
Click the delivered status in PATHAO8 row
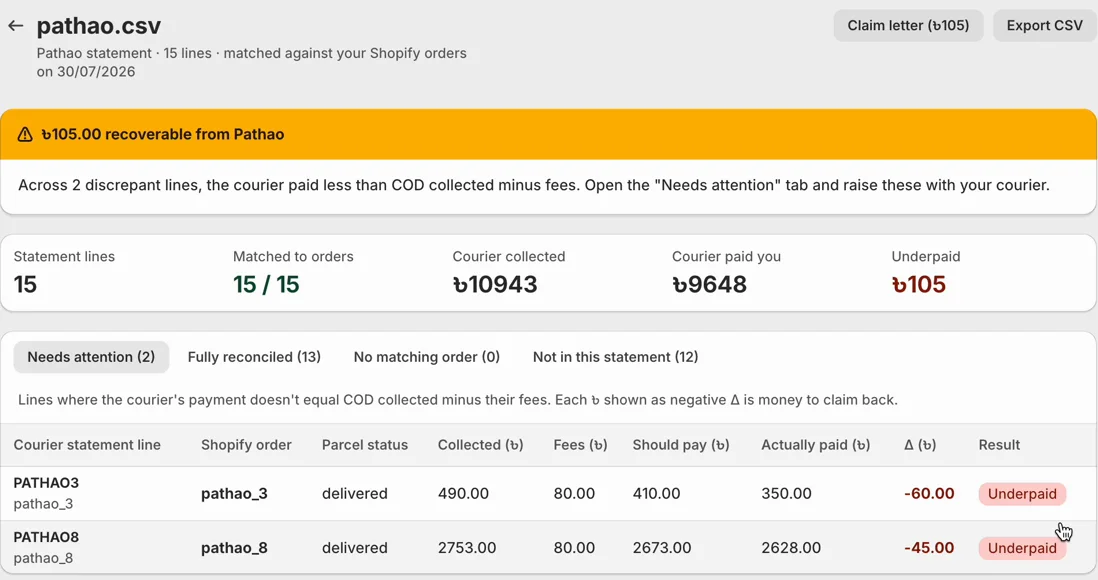pyautogui.click(x=355, y=548)
